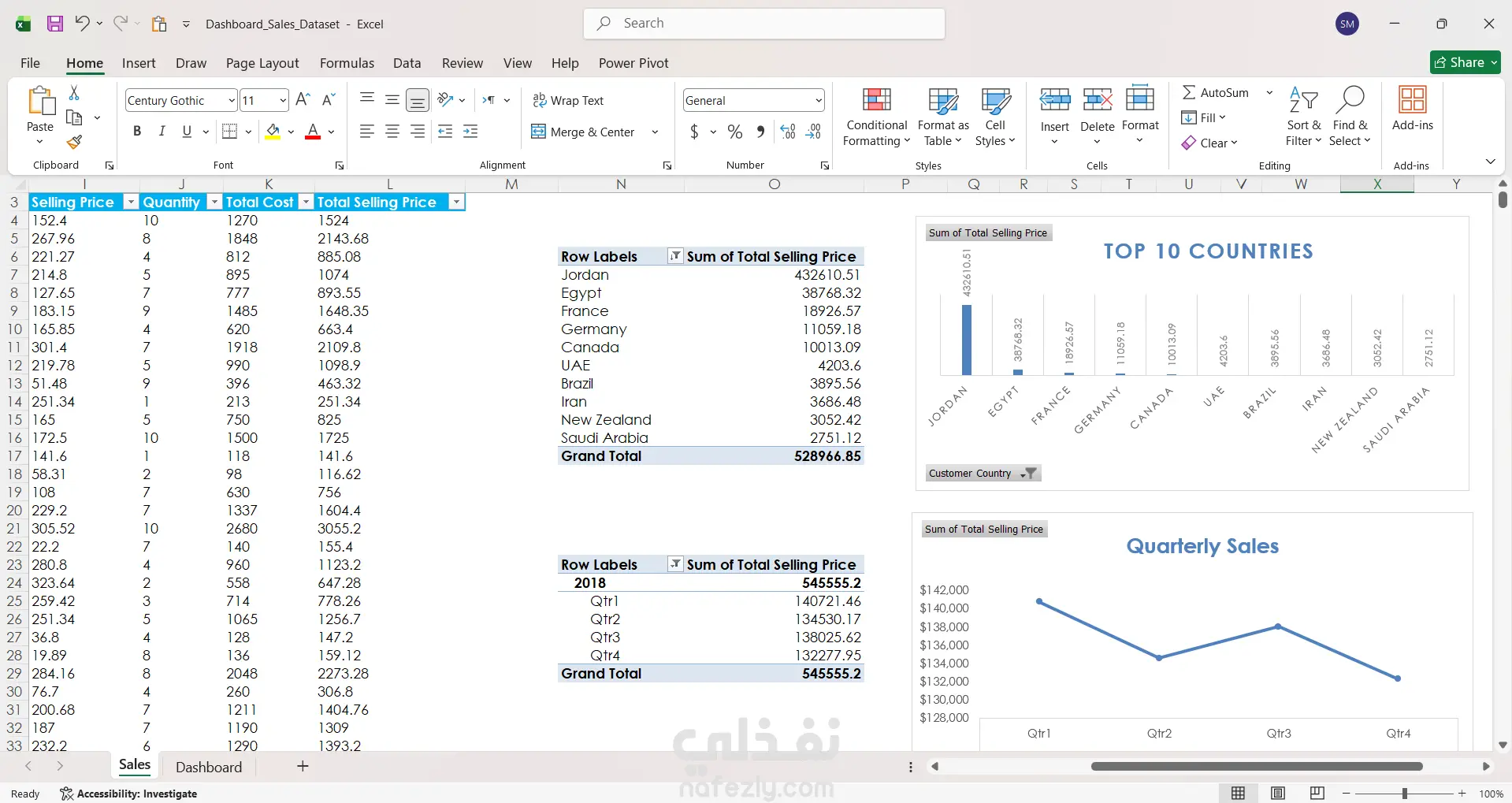Apply percent style formatting

tap(735, 132)
